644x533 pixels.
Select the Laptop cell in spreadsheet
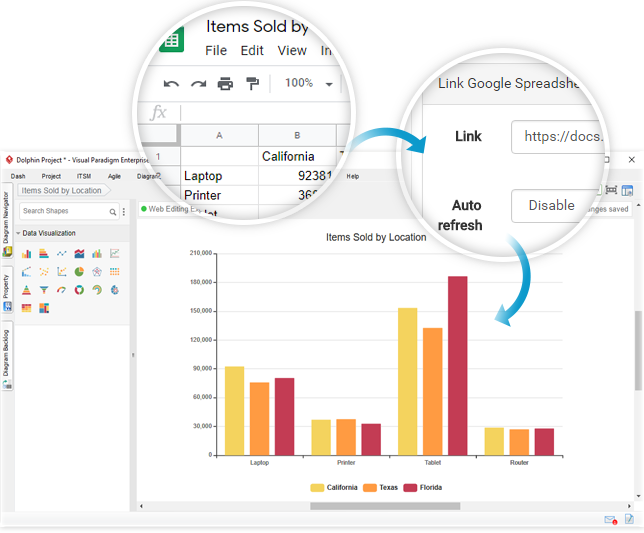(x=219, y=176)
